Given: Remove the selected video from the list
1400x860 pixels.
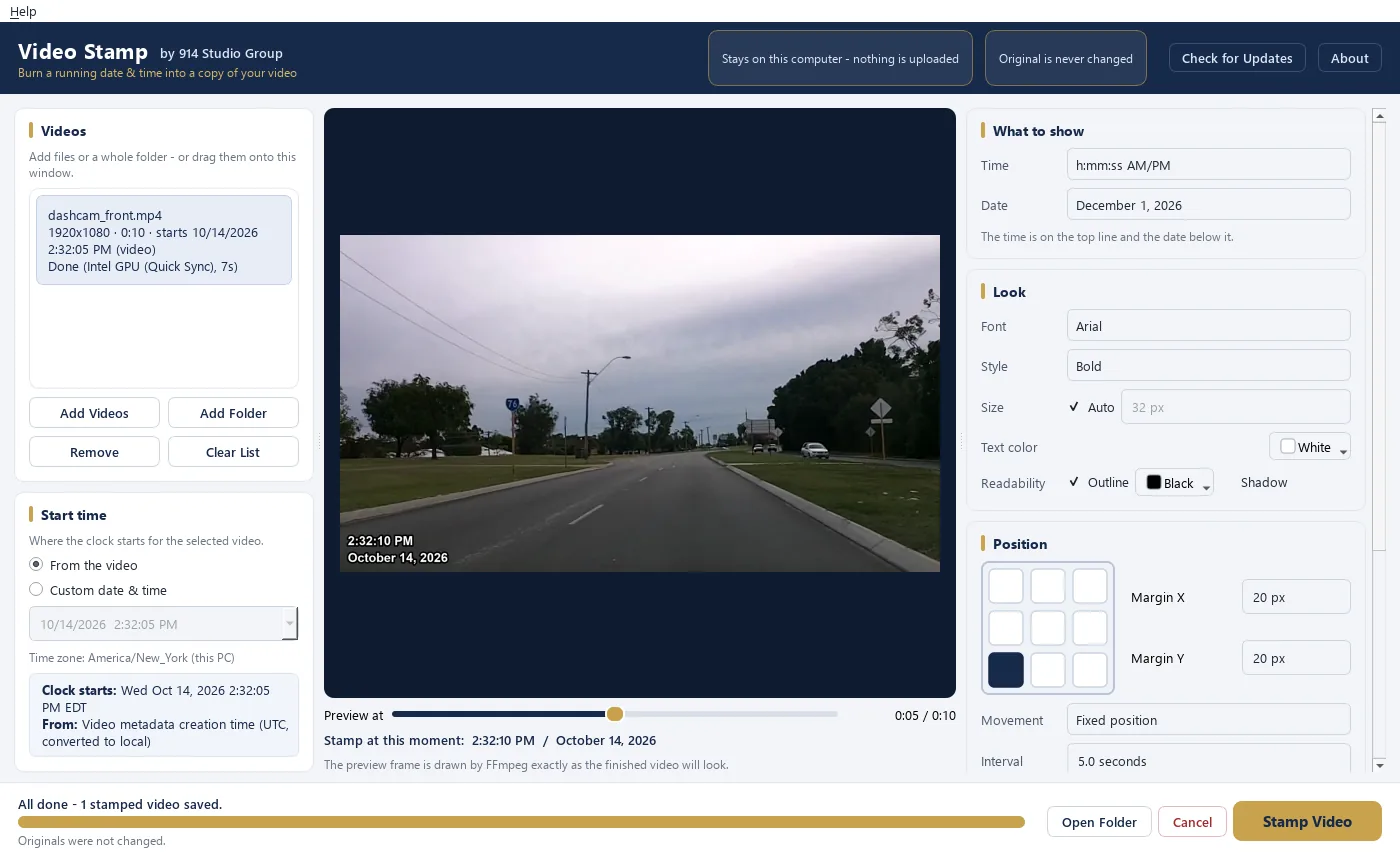Looking at the screenshot, I should [94, 452].
